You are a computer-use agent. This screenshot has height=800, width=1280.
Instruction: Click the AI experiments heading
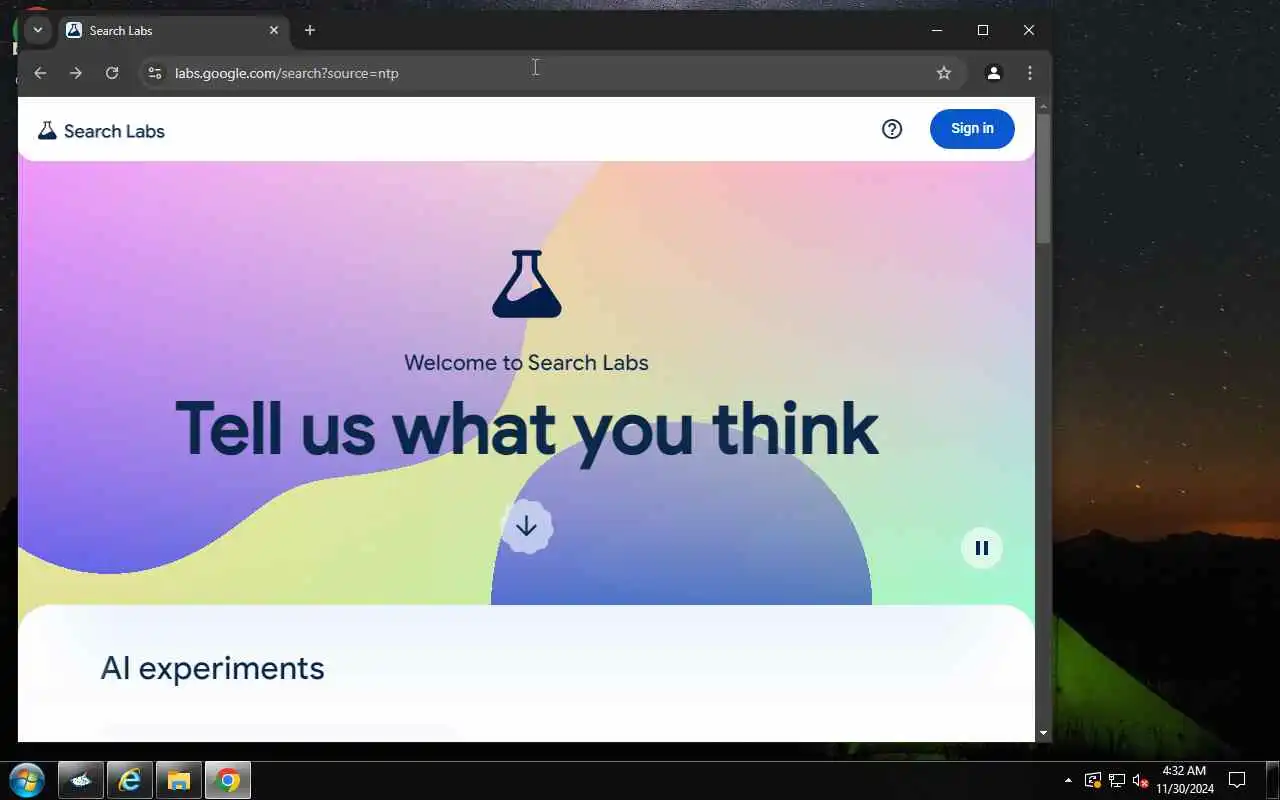coord(212,668)
